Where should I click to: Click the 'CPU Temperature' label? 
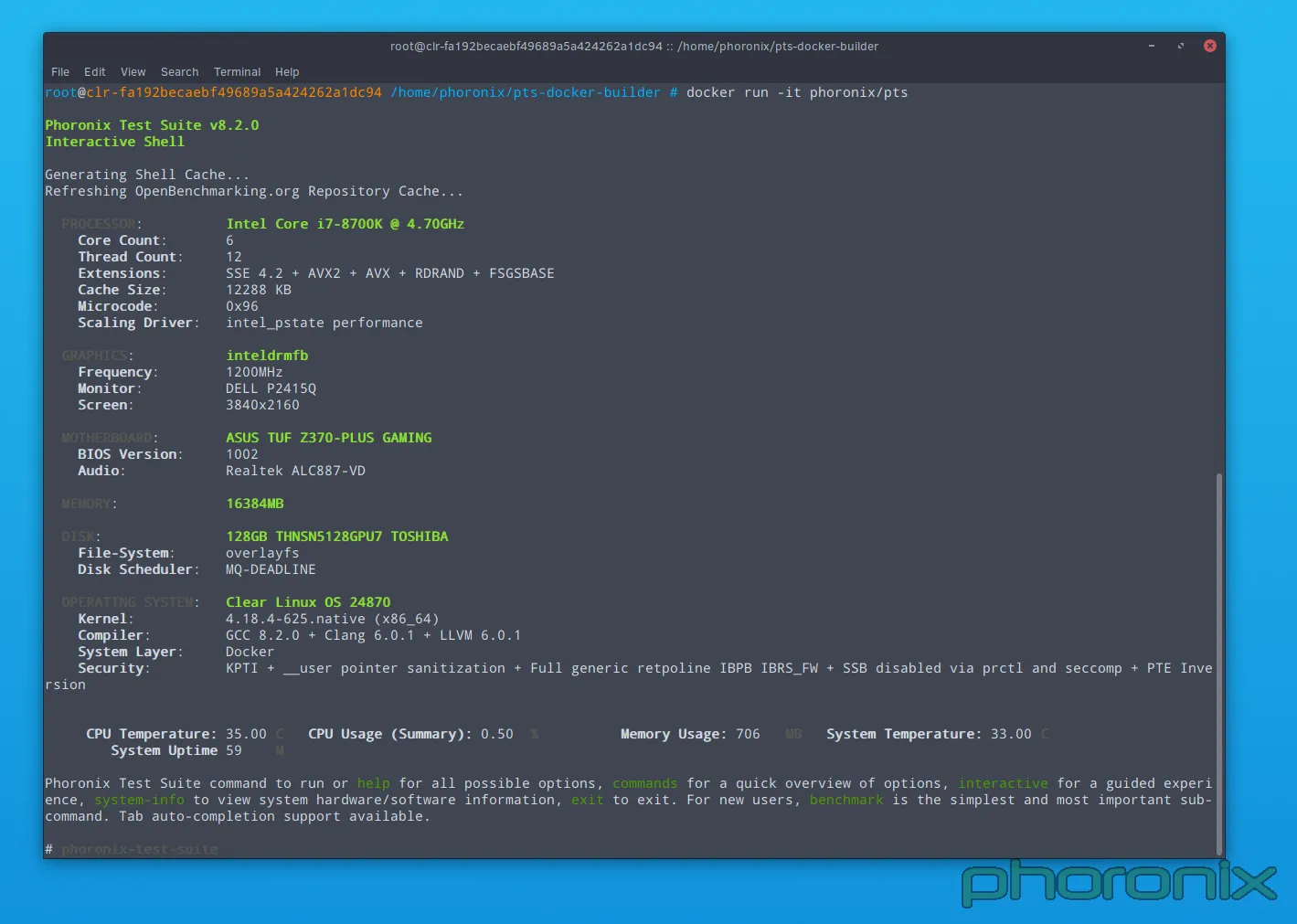tap(152, 734)
